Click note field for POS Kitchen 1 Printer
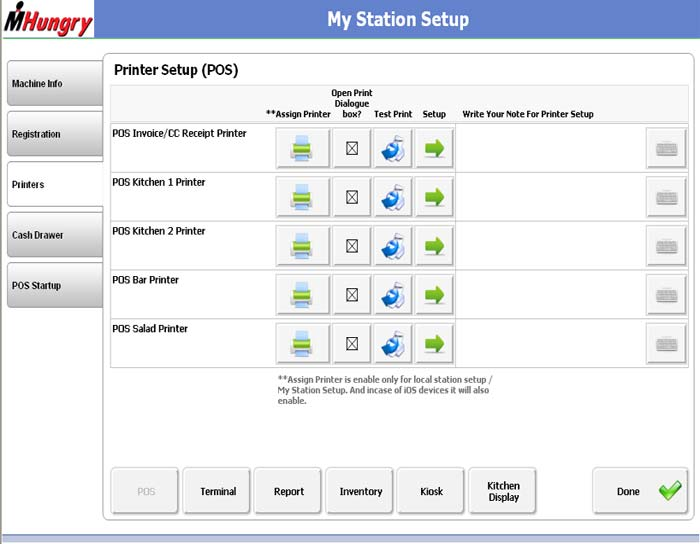 tap(550, 197)
